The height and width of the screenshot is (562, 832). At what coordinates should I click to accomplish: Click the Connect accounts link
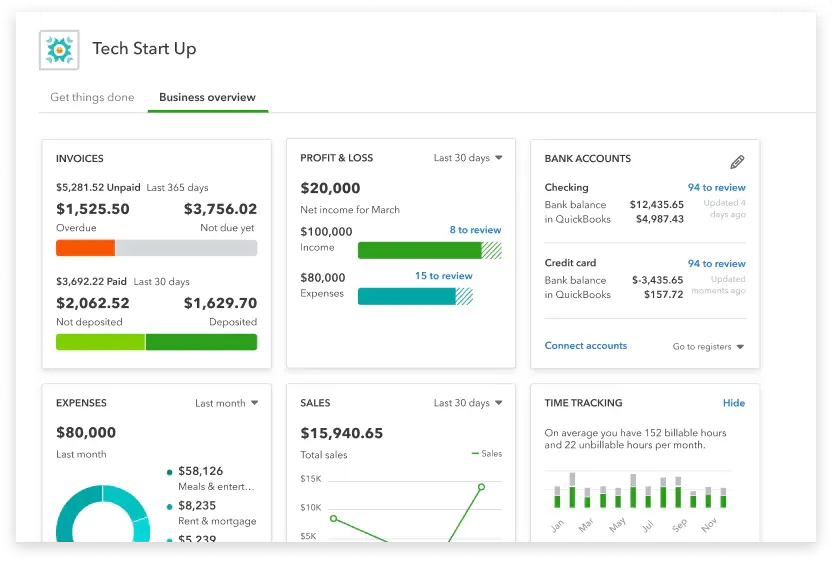[586, 346]
